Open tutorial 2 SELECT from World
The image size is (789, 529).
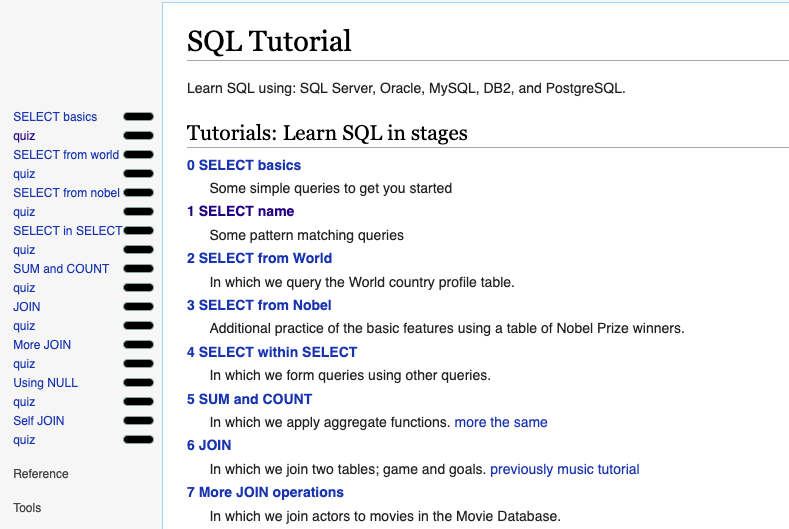[259, 258]
